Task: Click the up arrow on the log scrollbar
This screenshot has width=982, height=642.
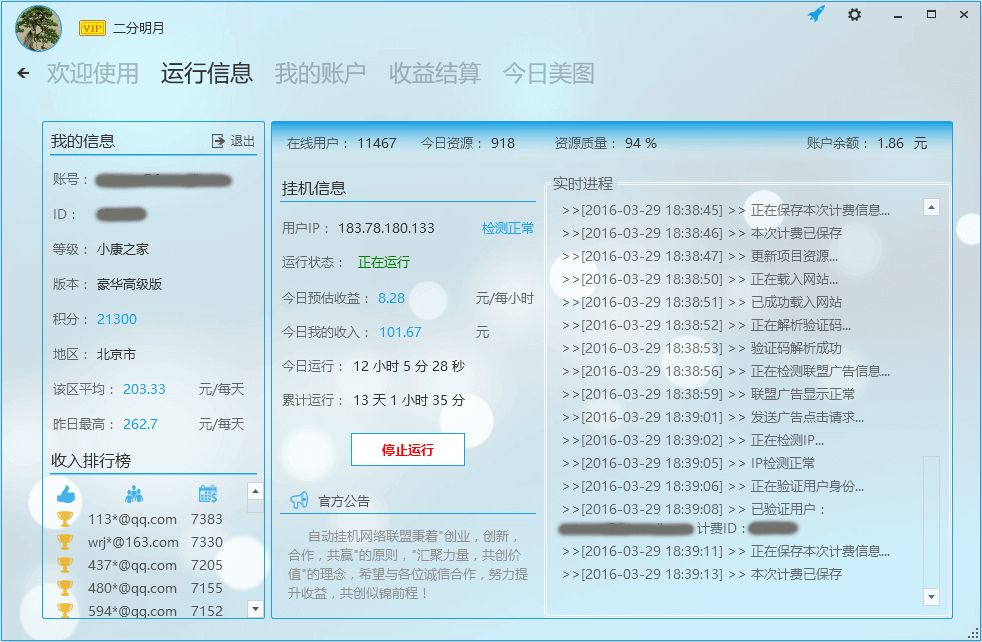Action: (932, 208)
